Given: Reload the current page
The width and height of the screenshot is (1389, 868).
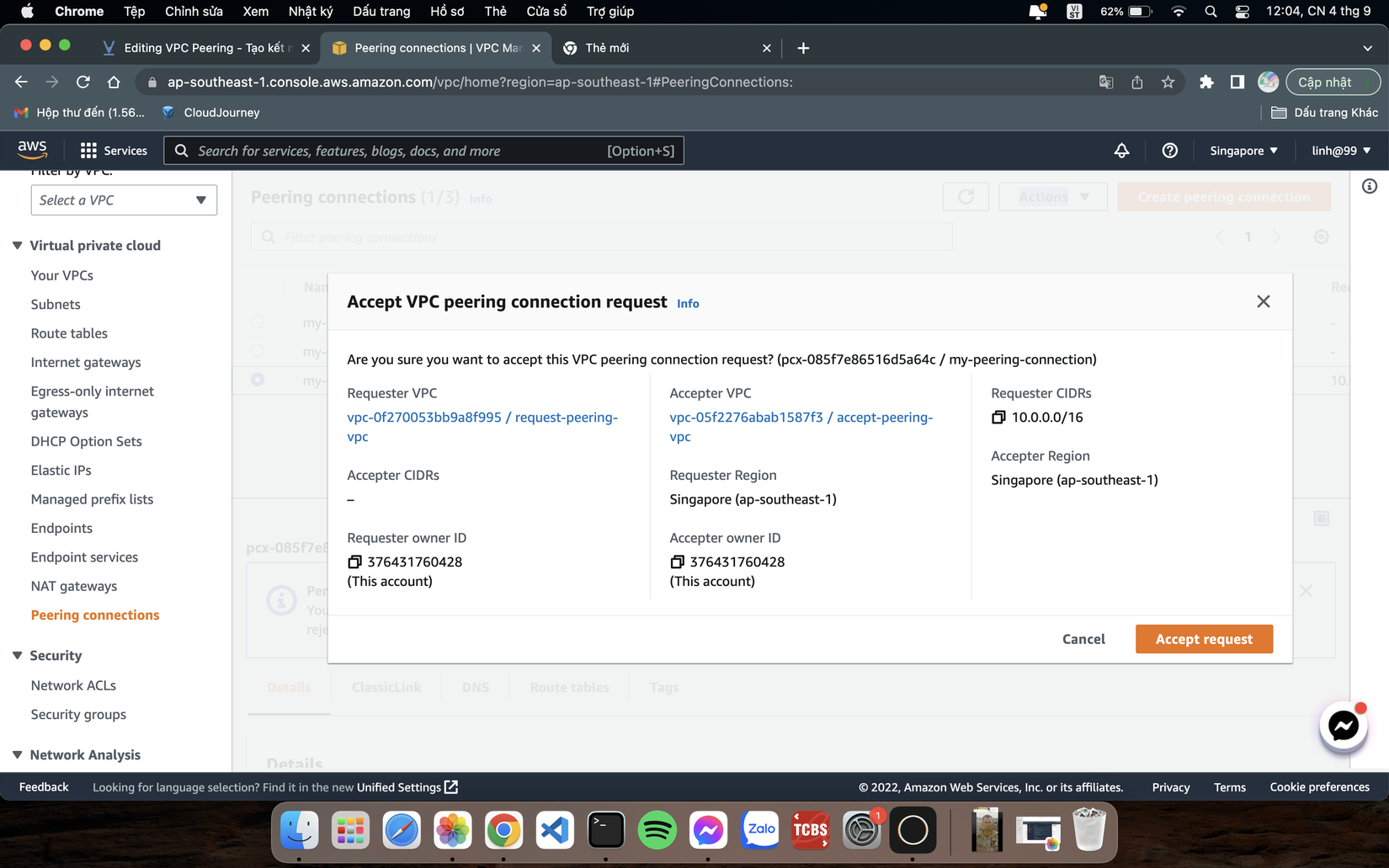Looking at the screenshot, I should point(82,82).
